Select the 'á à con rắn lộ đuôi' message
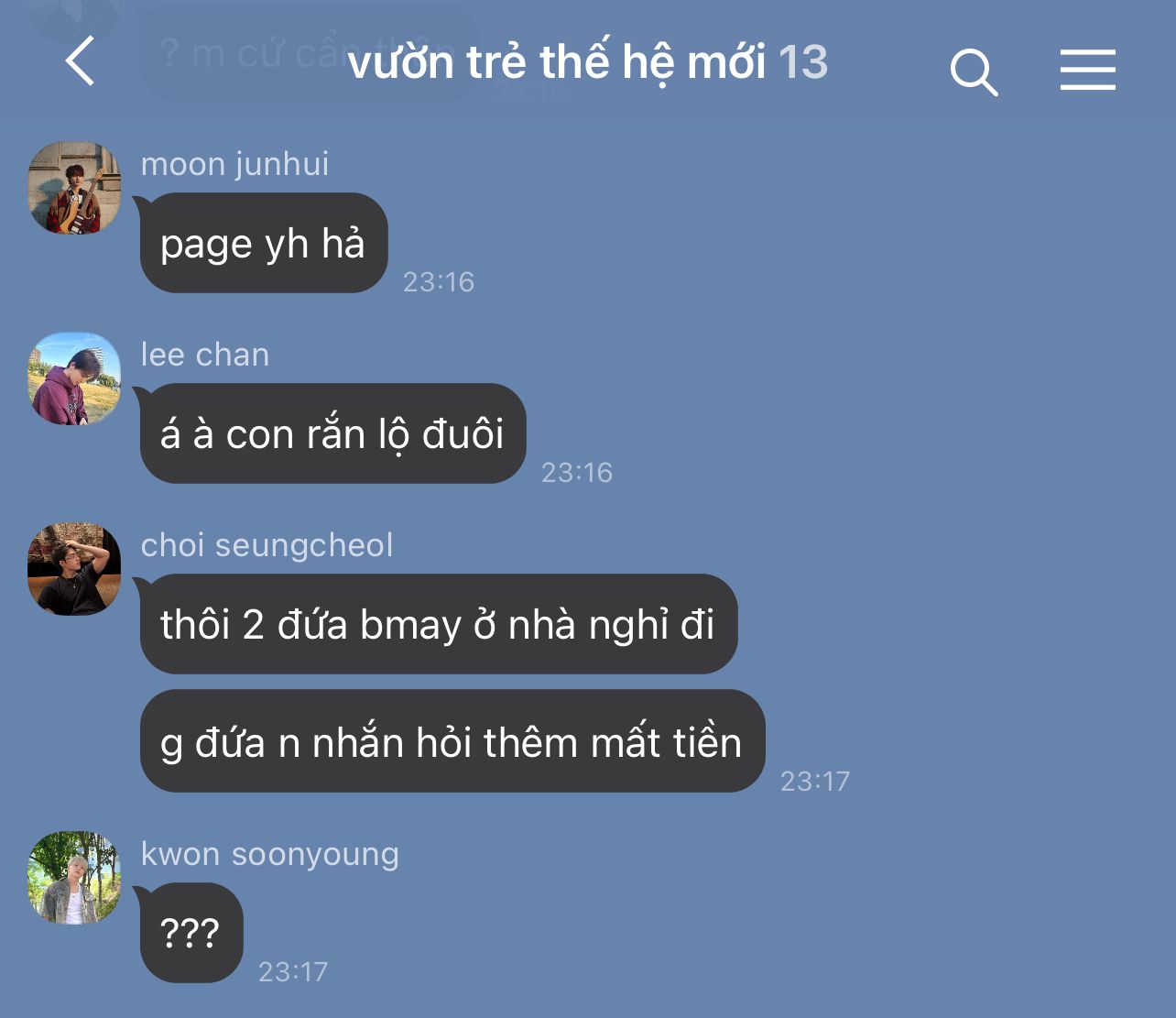This screenshot has height=1018, width=1176. (332, 433)
